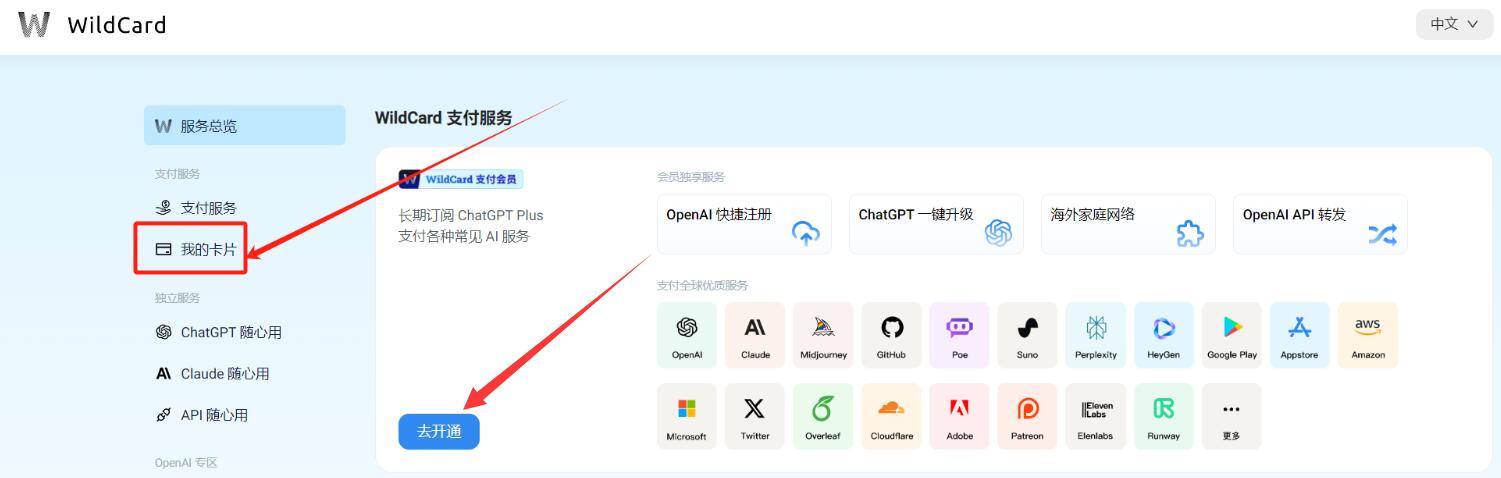Open OpenAI API 转发 card

[x=1320, y=224]
